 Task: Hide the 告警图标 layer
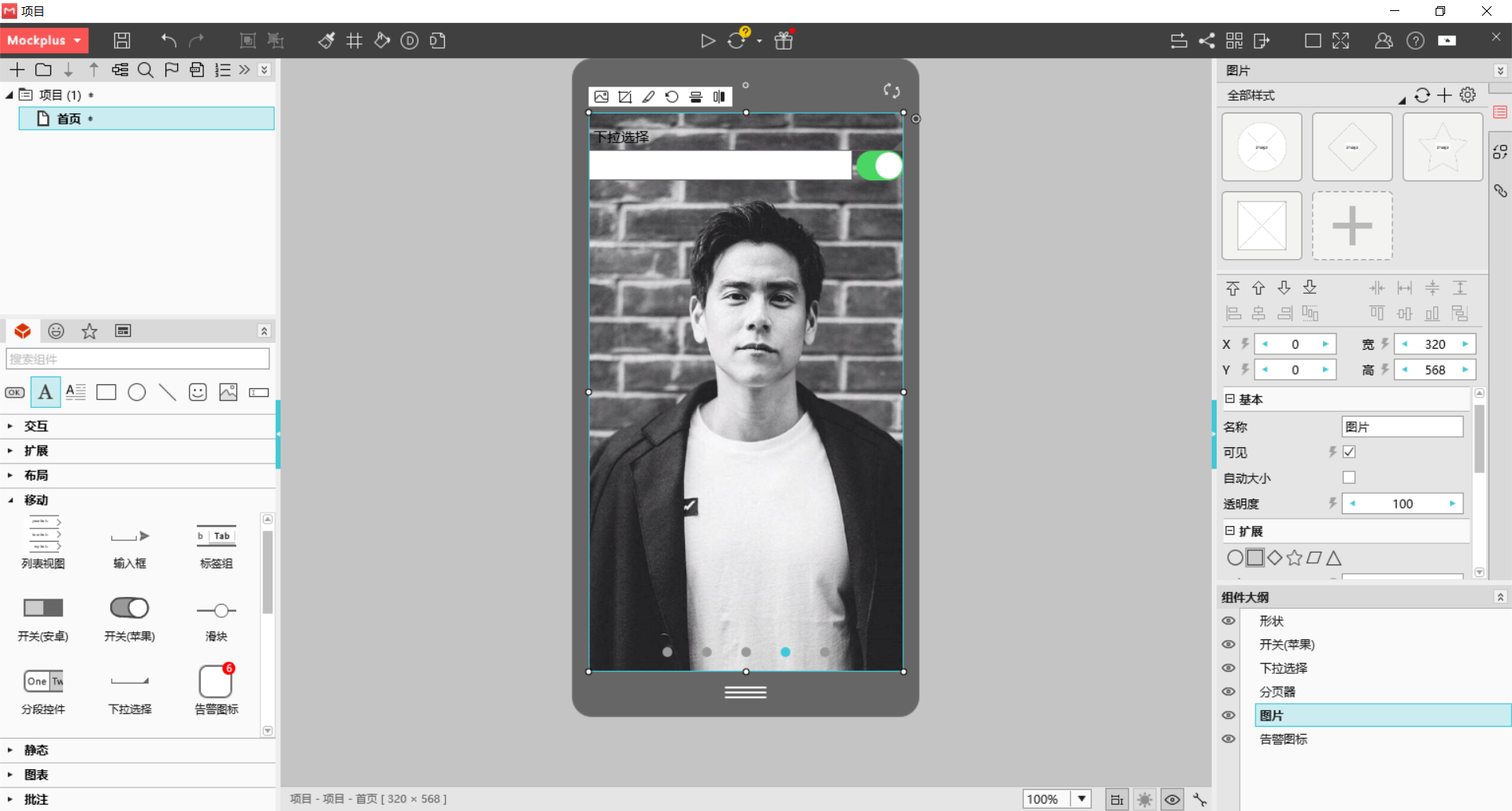coord(1228,739)
